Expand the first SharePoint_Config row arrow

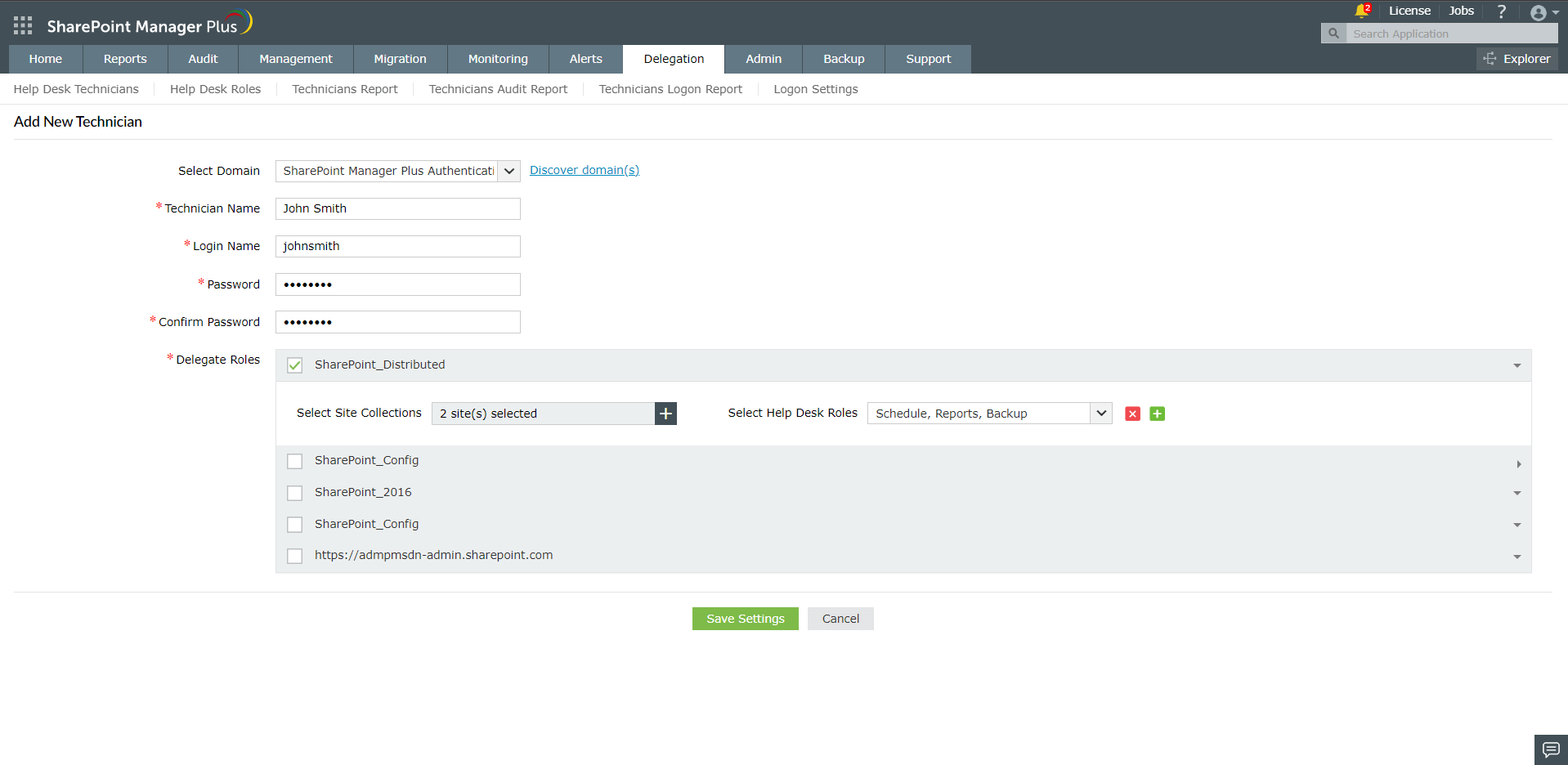pyautogui.click(x=1518, y=464)
